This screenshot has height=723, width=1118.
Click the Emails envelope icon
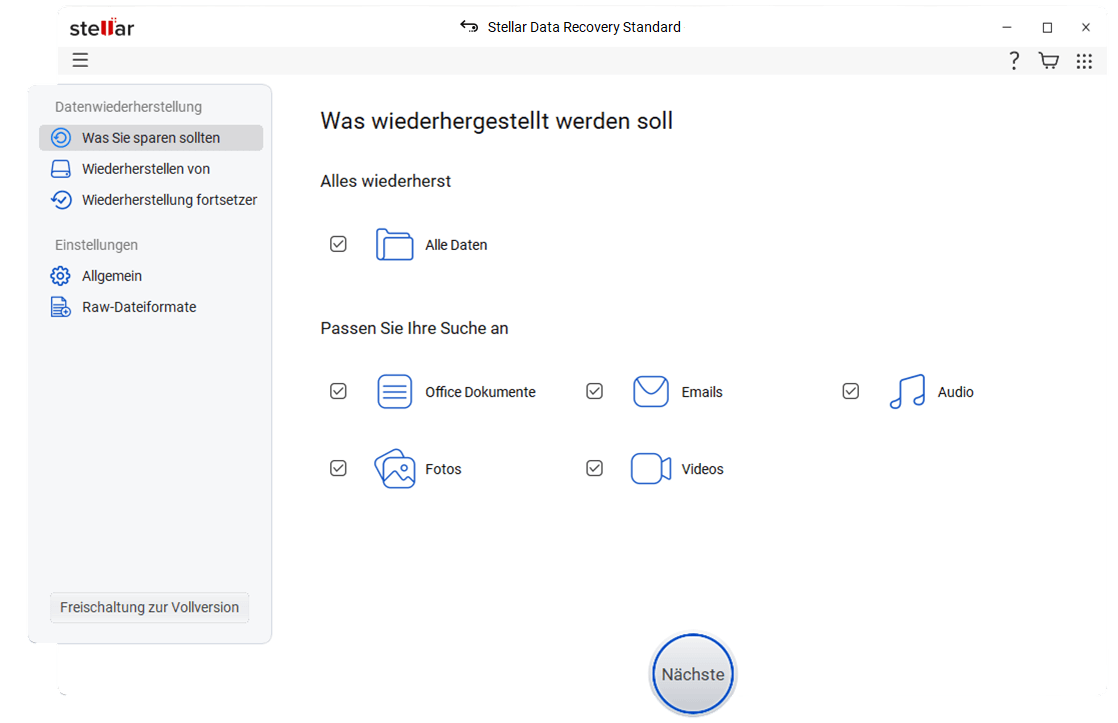pyautogui.click(x=651, y=391)
